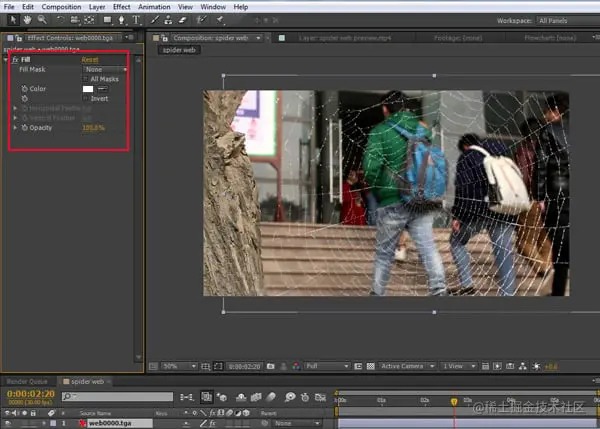This screenshot has height=429, width=600.
Task: Open the Composition menu
Action: (x=61, y=6)
